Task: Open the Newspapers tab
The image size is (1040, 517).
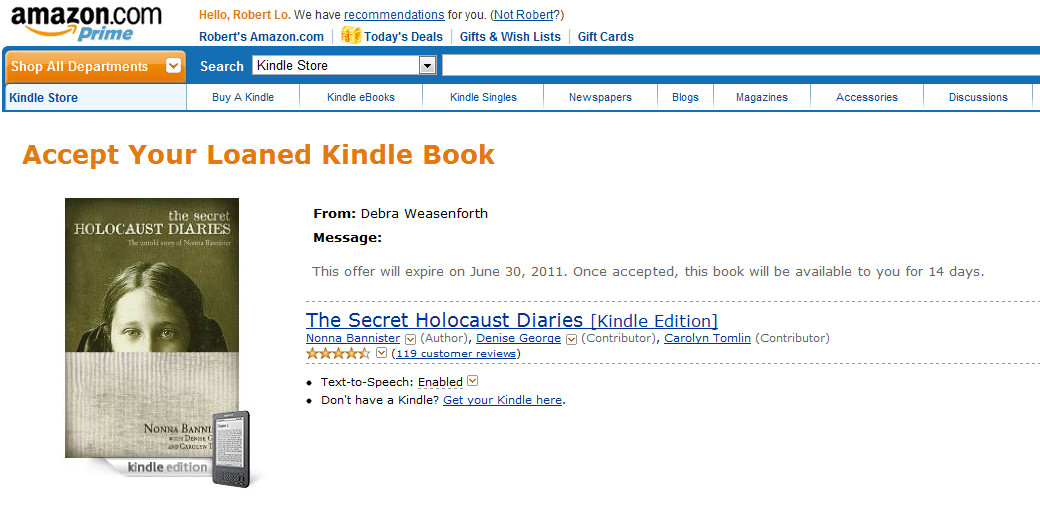Action: [600, 98]
